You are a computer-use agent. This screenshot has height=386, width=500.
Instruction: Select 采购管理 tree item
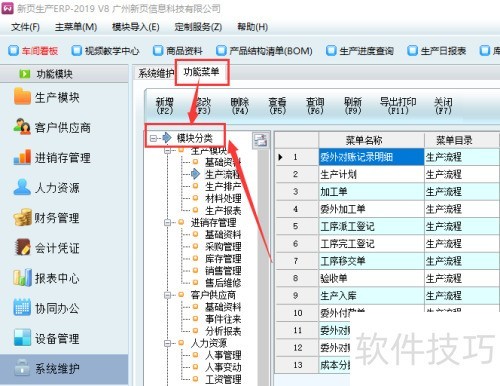pyautogui.click(x=223, y=246)
